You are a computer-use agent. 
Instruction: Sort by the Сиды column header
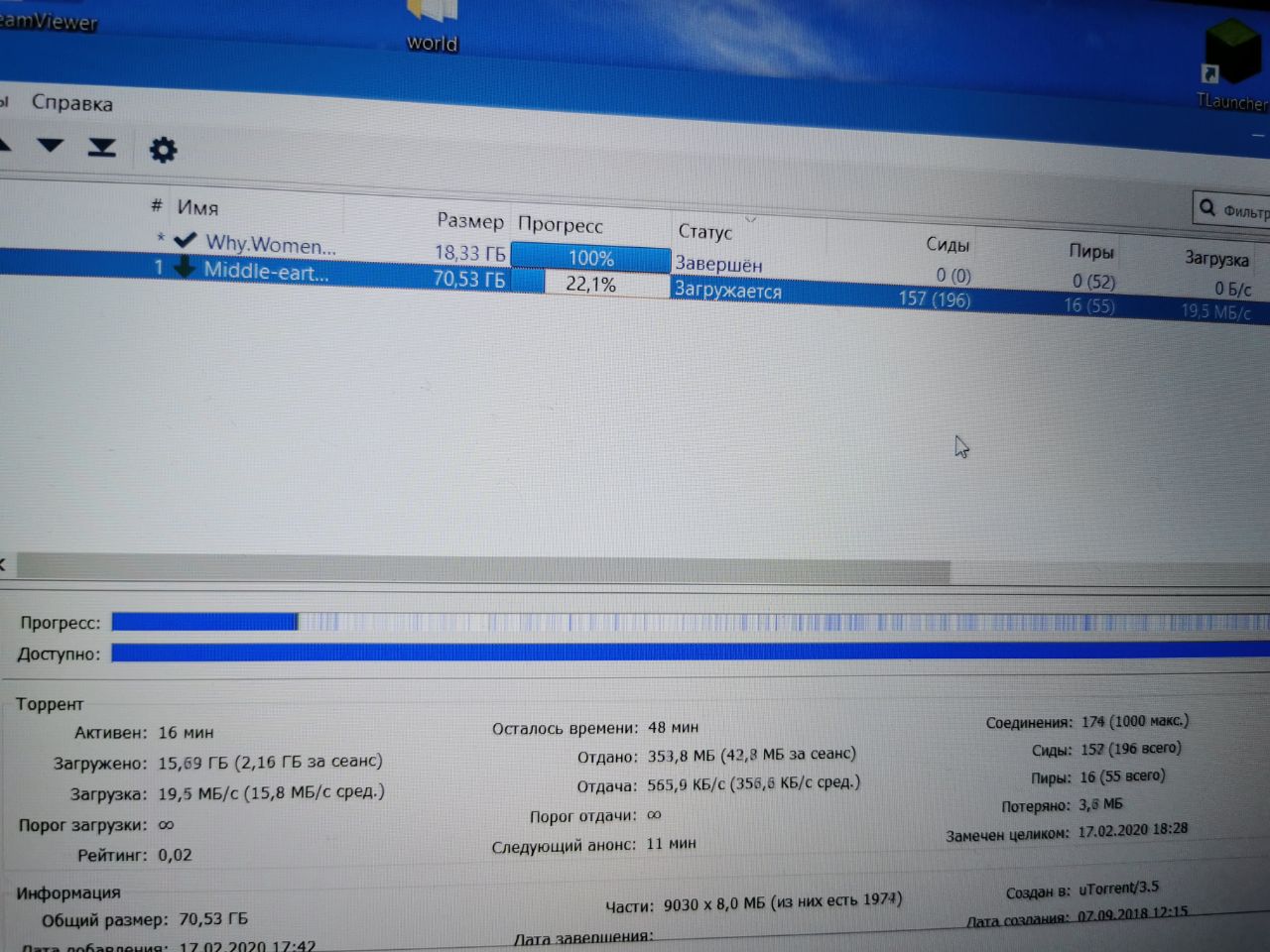948,244
